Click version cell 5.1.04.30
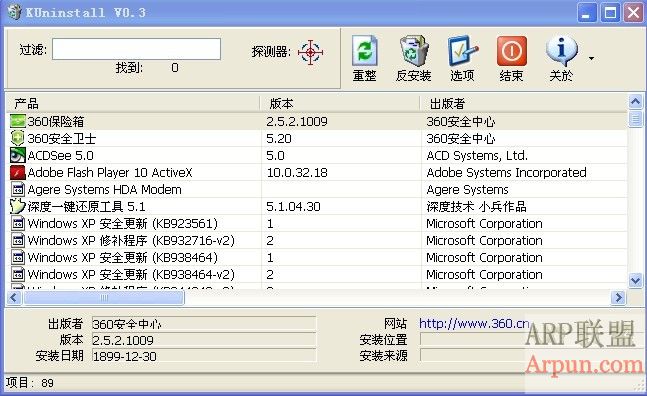647x396 pixels. pyautogui.click(x=293, y=207)
